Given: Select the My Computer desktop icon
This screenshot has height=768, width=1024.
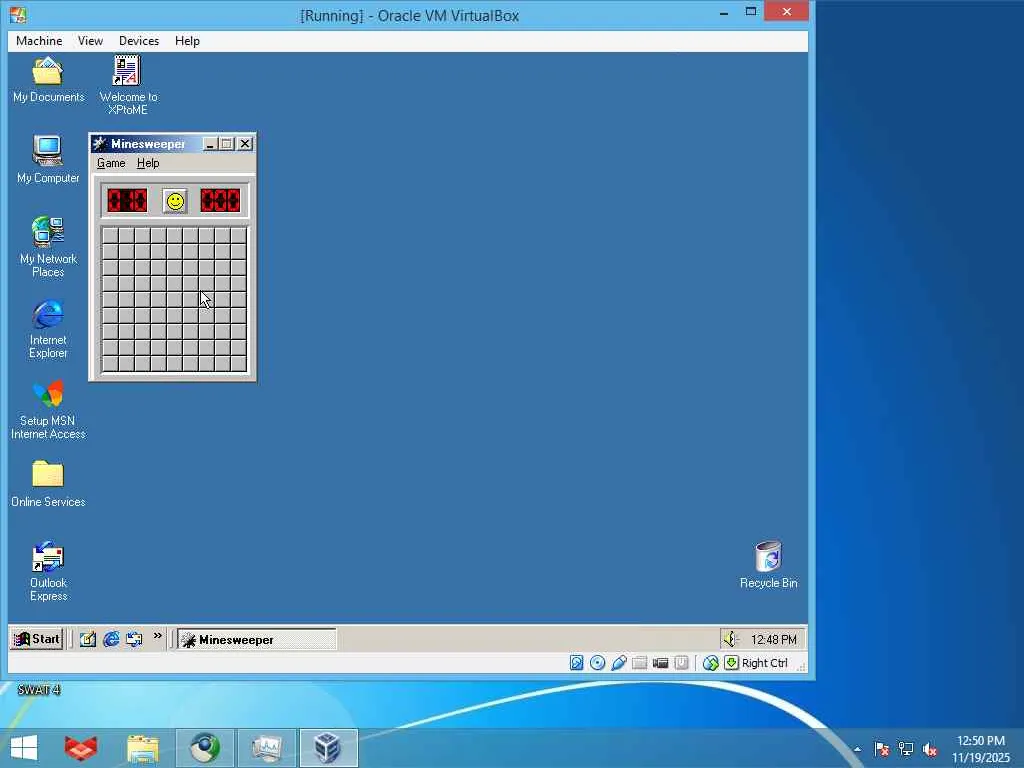Looking at the screenshot, I should 48,159.
